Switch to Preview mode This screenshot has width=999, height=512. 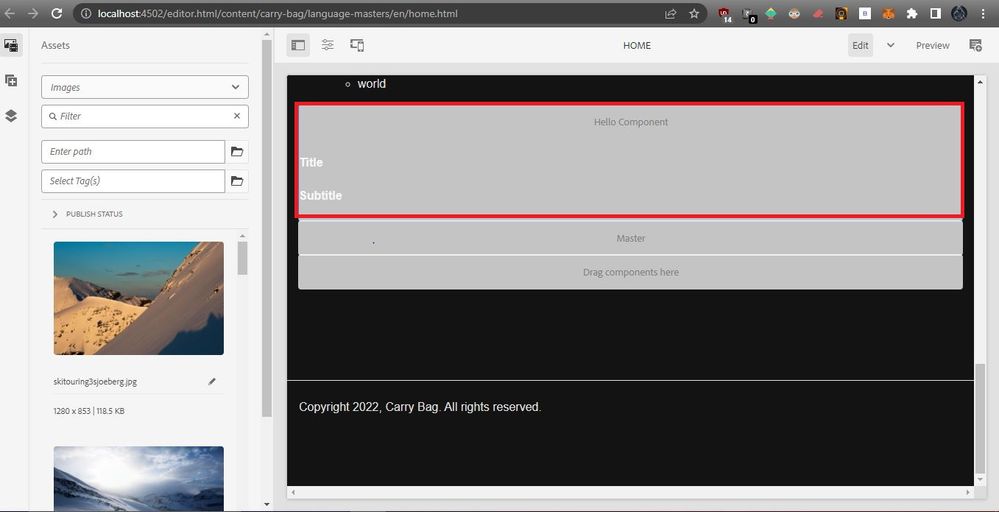933,45
